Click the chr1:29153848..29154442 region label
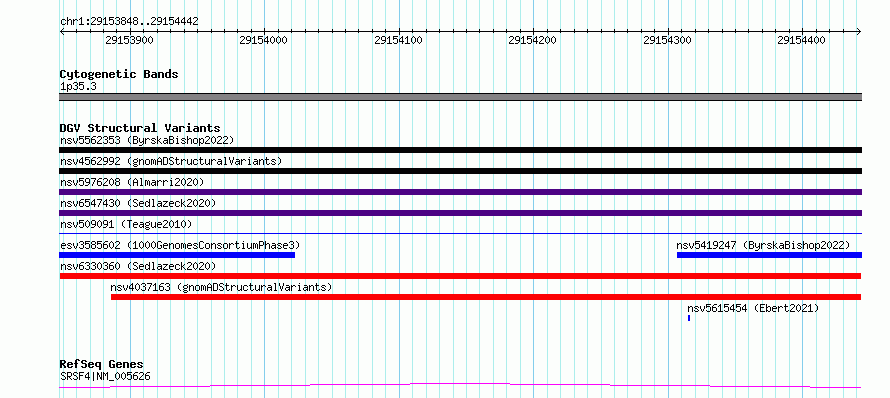This screenshot has width=890, height=398. 129,22
